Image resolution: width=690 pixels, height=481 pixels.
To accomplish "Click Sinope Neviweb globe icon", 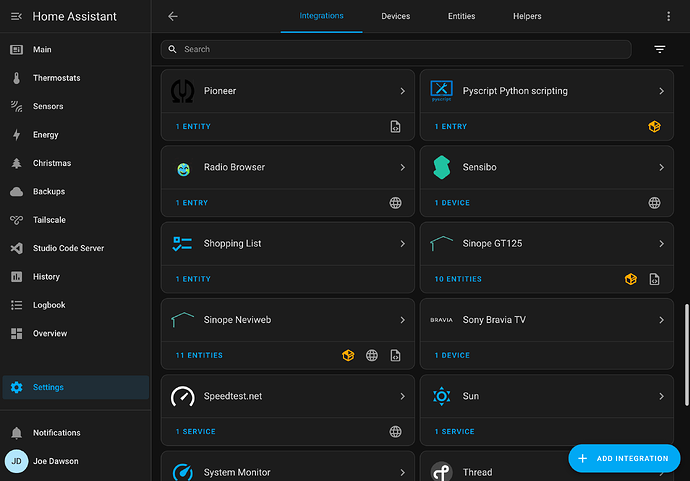I will pyautogui.click(x=372, y=355).
